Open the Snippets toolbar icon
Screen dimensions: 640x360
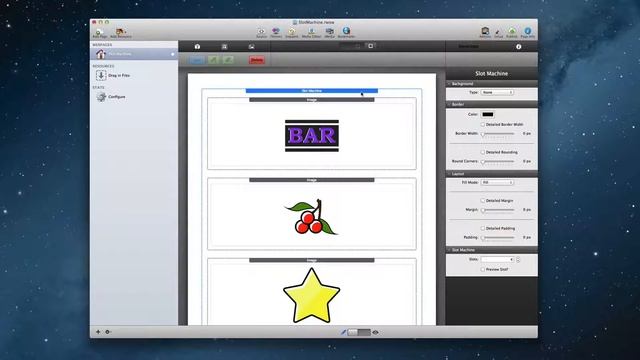pyautogui.click(x=291, y=32)
